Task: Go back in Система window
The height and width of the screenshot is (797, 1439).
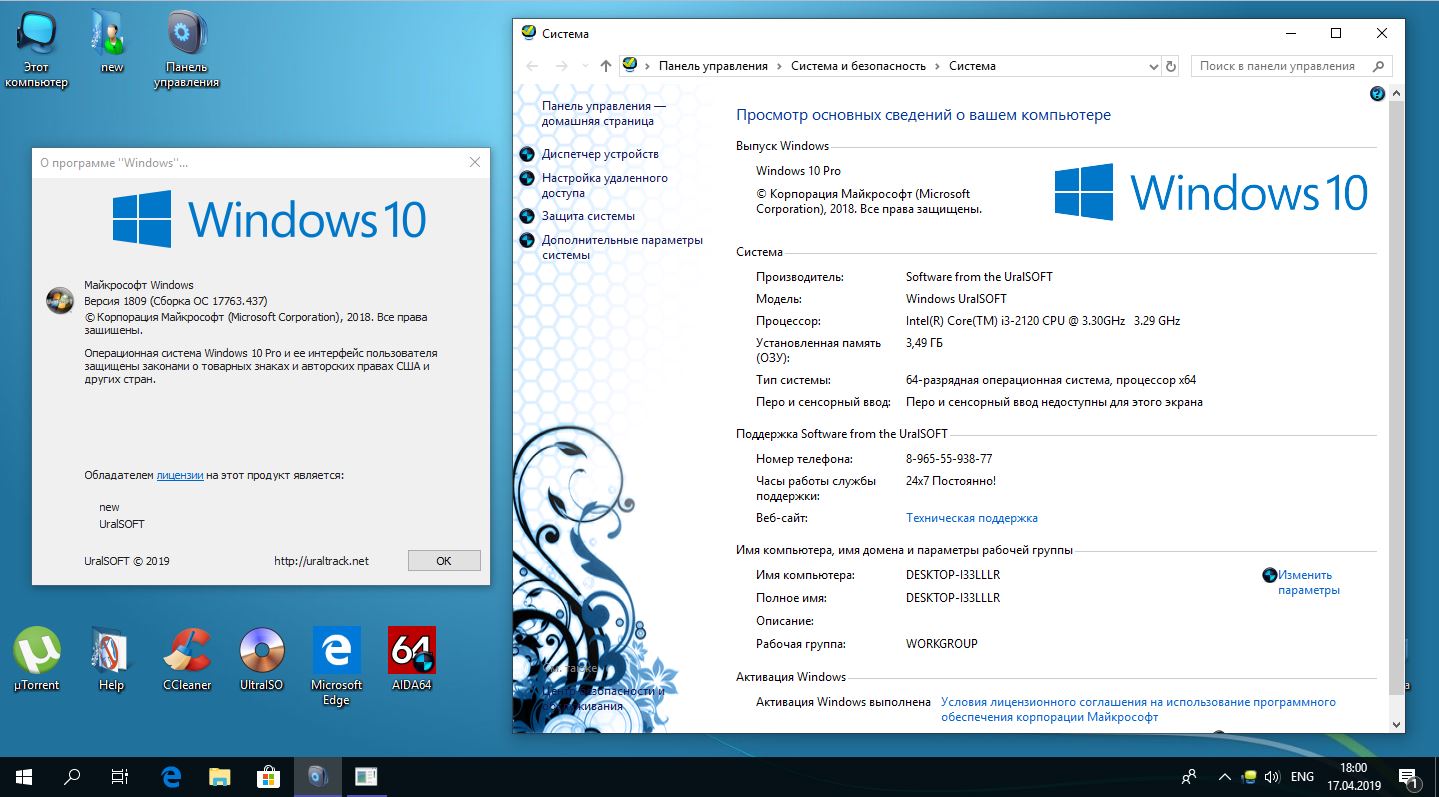Action: click(x=533, y=66)
